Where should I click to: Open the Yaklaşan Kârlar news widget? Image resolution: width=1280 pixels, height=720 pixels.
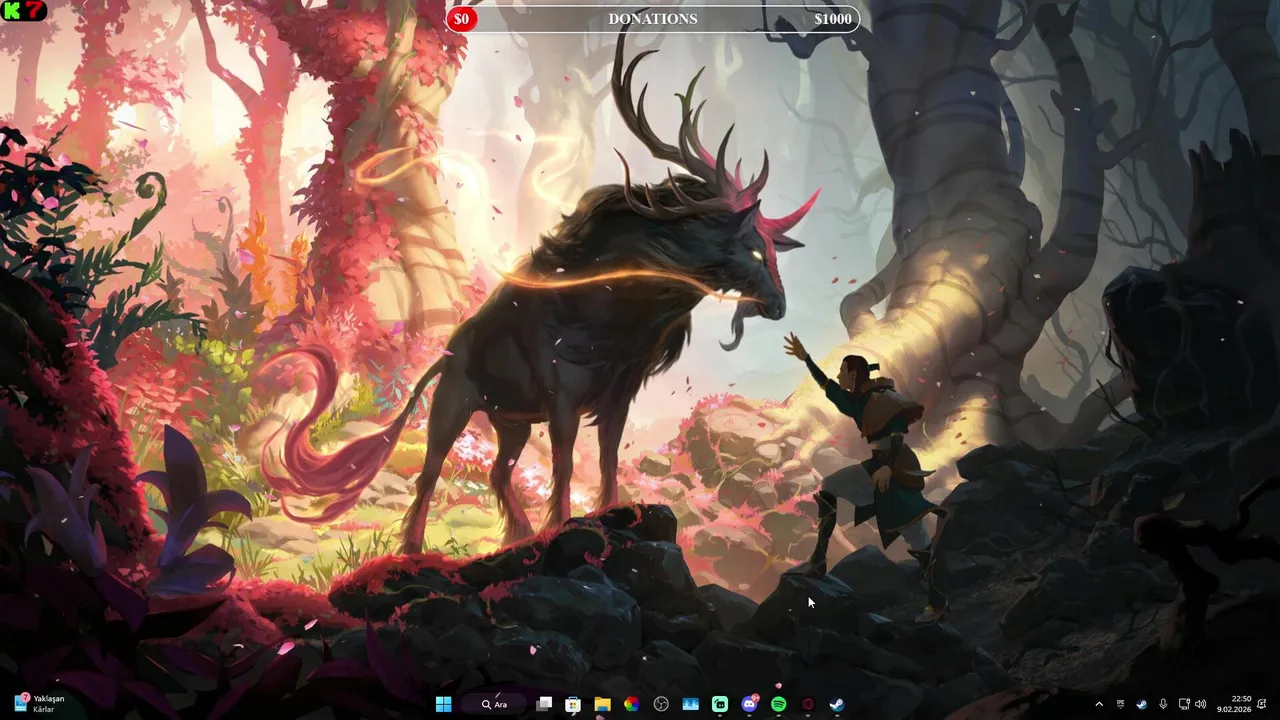(x=40, y=704)
